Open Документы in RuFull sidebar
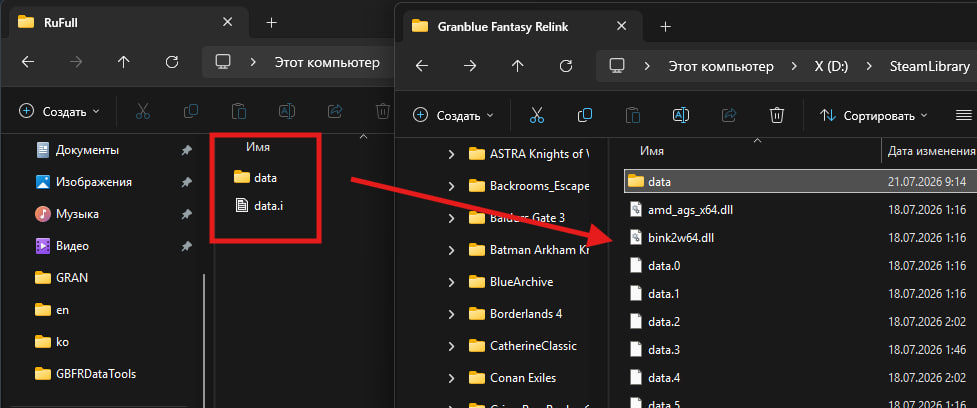This screenshot has height=408, width=977. 87,150
